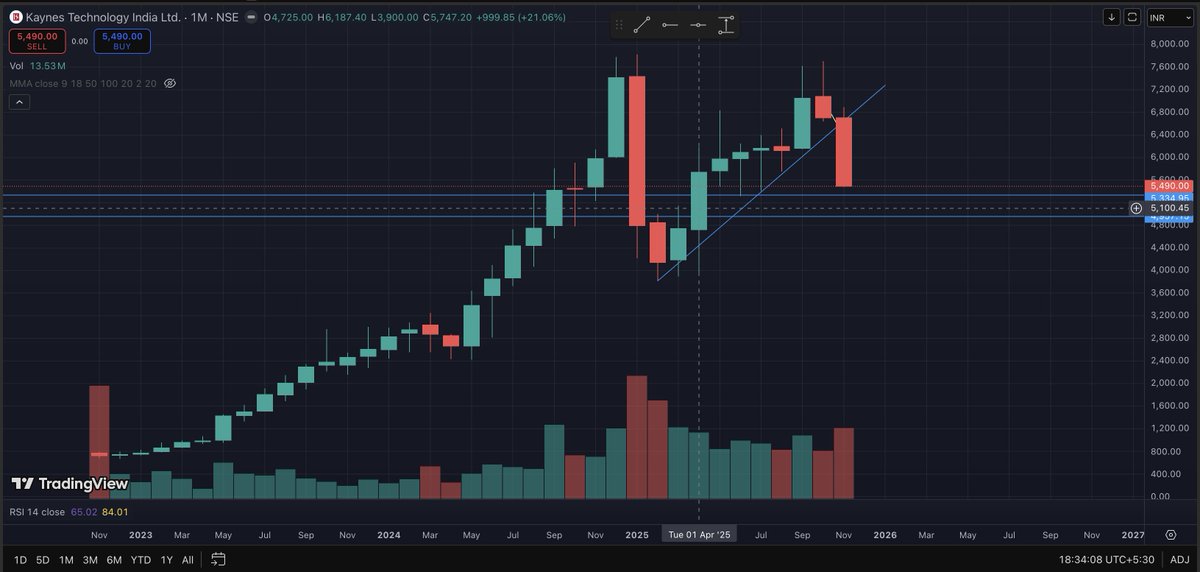Select the horizontal line drawing tool
The image size is (1200, 572).
point(698,25)
